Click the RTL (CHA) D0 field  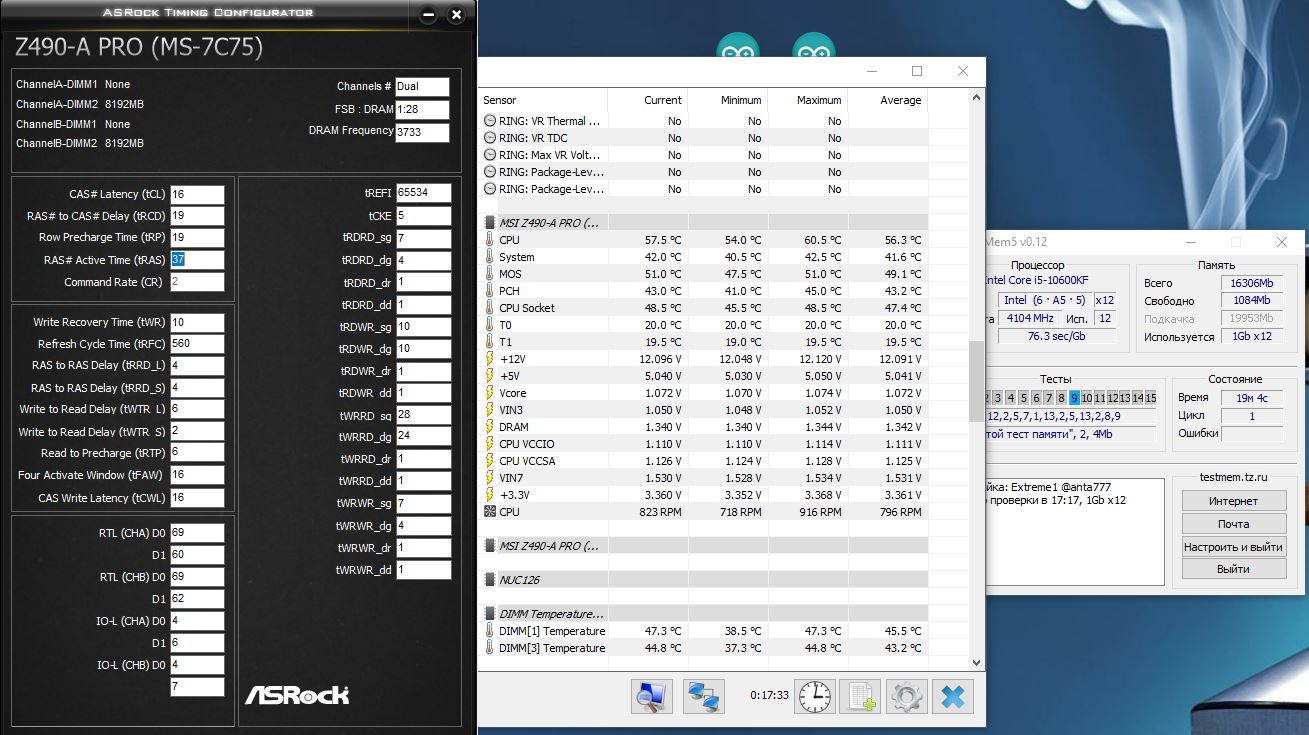pyautogui.click(x=197, y=533)
